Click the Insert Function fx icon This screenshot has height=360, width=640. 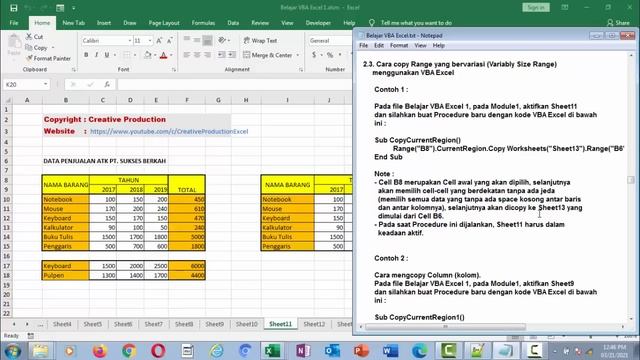[x=107, y=84]
